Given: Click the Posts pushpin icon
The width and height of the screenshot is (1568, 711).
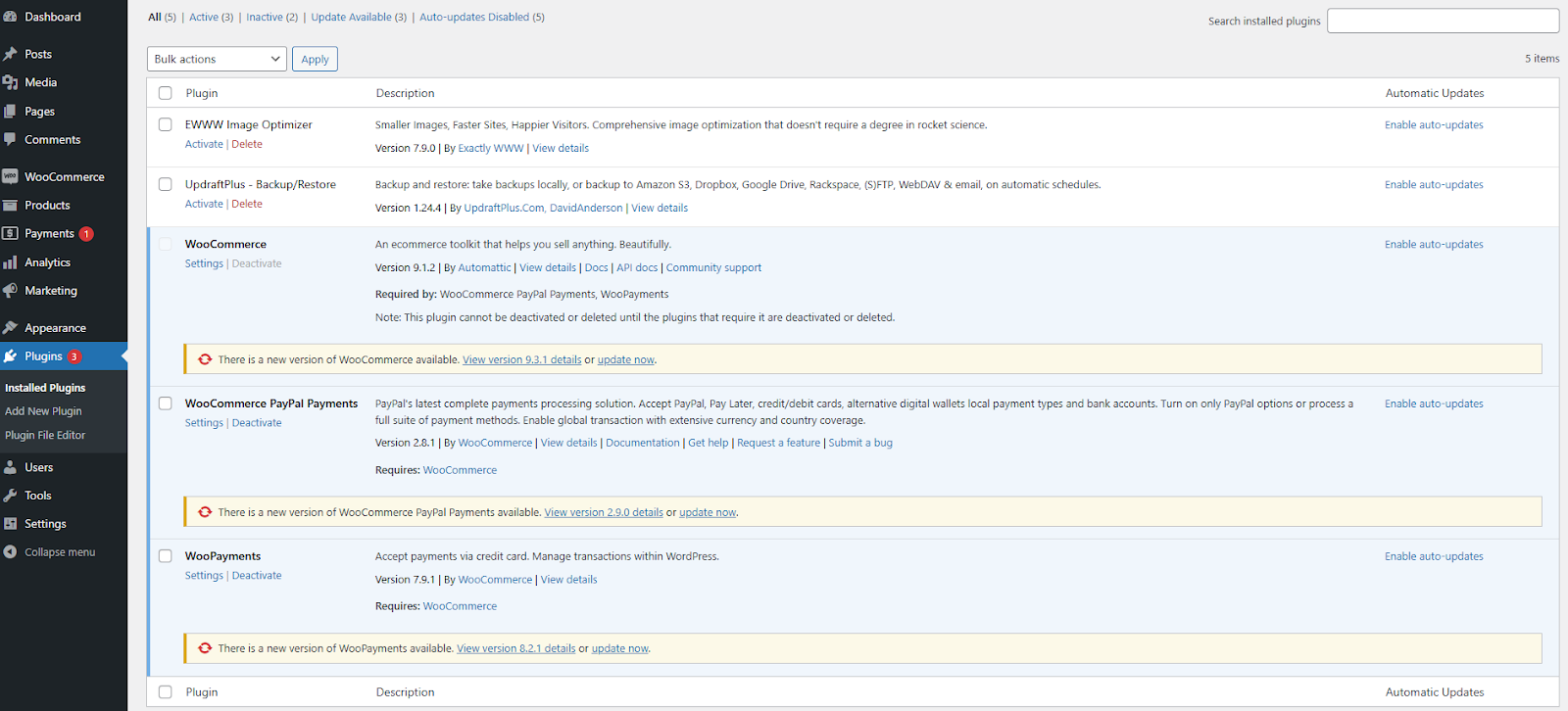Looking at the screenshot, I should click(x=10, y=54).
